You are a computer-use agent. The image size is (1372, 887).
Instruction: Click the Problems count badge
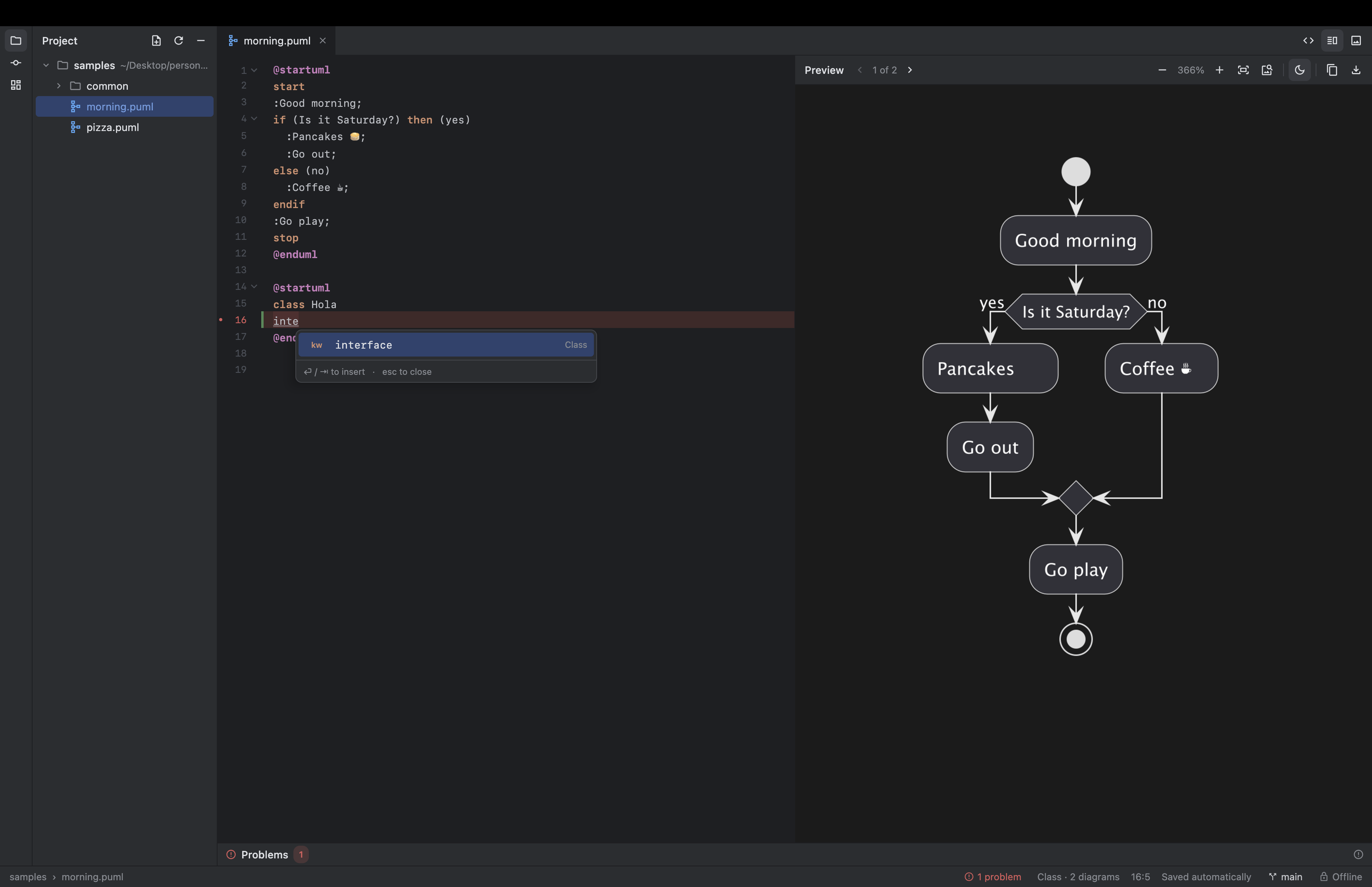click(x=301, y=854)
